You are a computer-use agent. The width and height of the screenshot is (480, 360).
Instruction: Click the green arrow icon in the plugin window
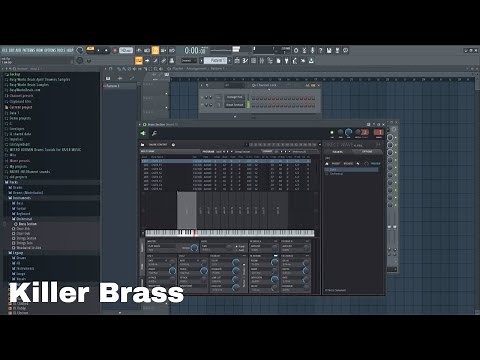coord(143,133)
